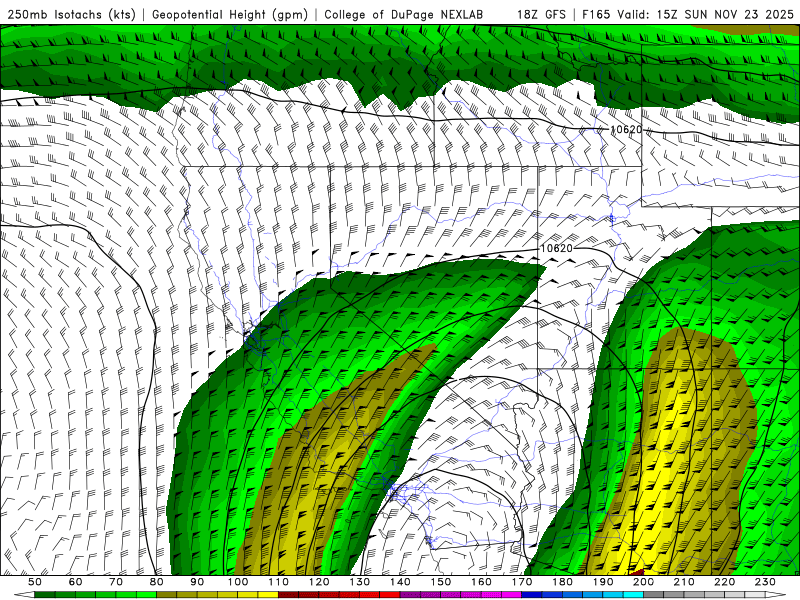Click the 100 knot colorbar label

tap(238, 582)
